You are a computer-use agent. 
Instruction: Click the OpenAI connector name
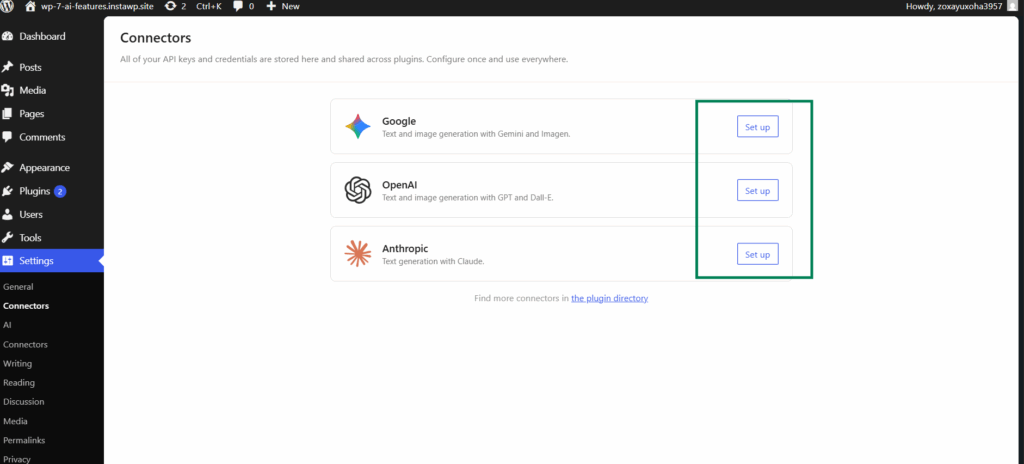(400, 185)
